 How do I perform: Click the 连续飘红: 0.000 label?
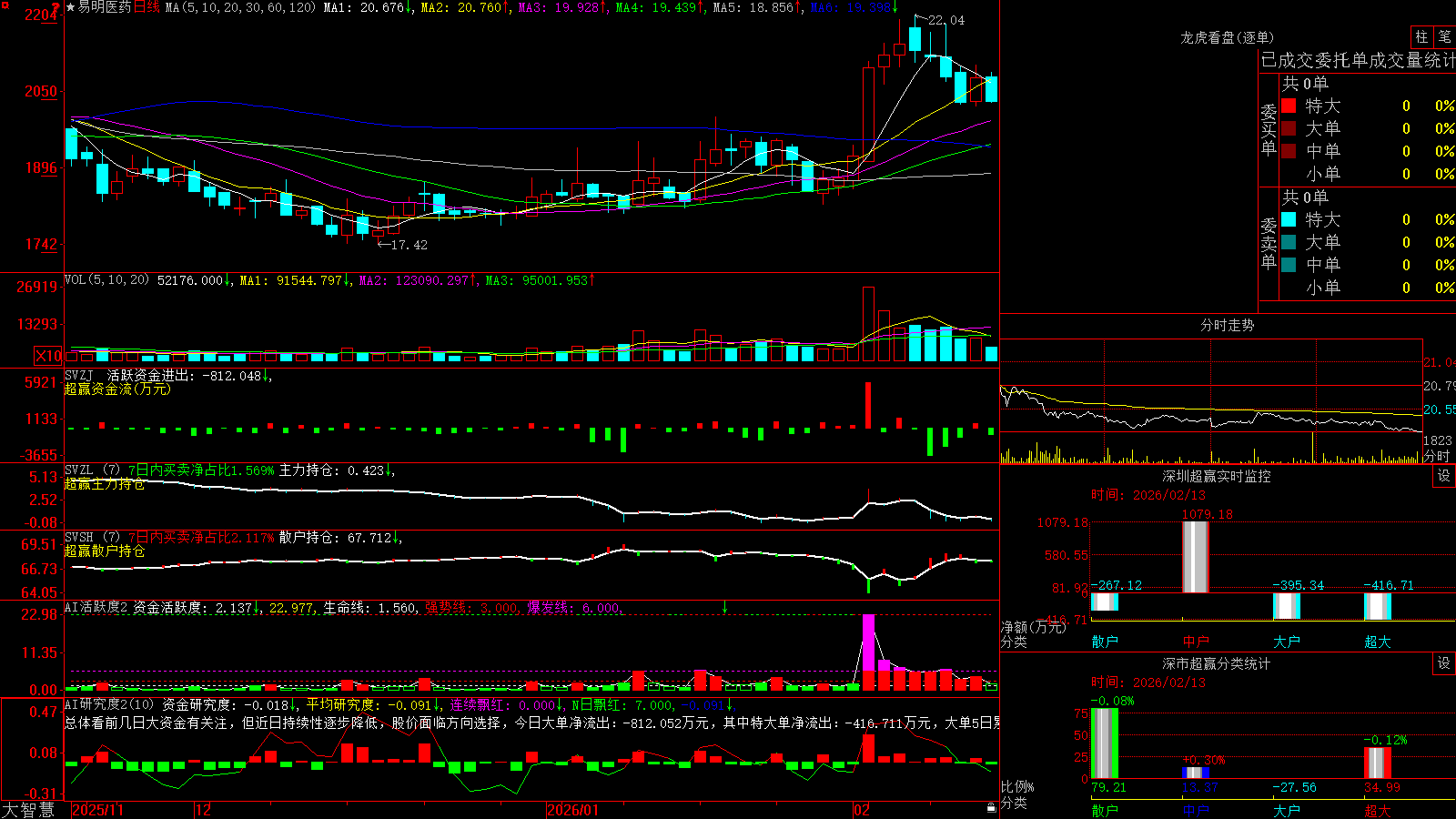tap(502, 704)
